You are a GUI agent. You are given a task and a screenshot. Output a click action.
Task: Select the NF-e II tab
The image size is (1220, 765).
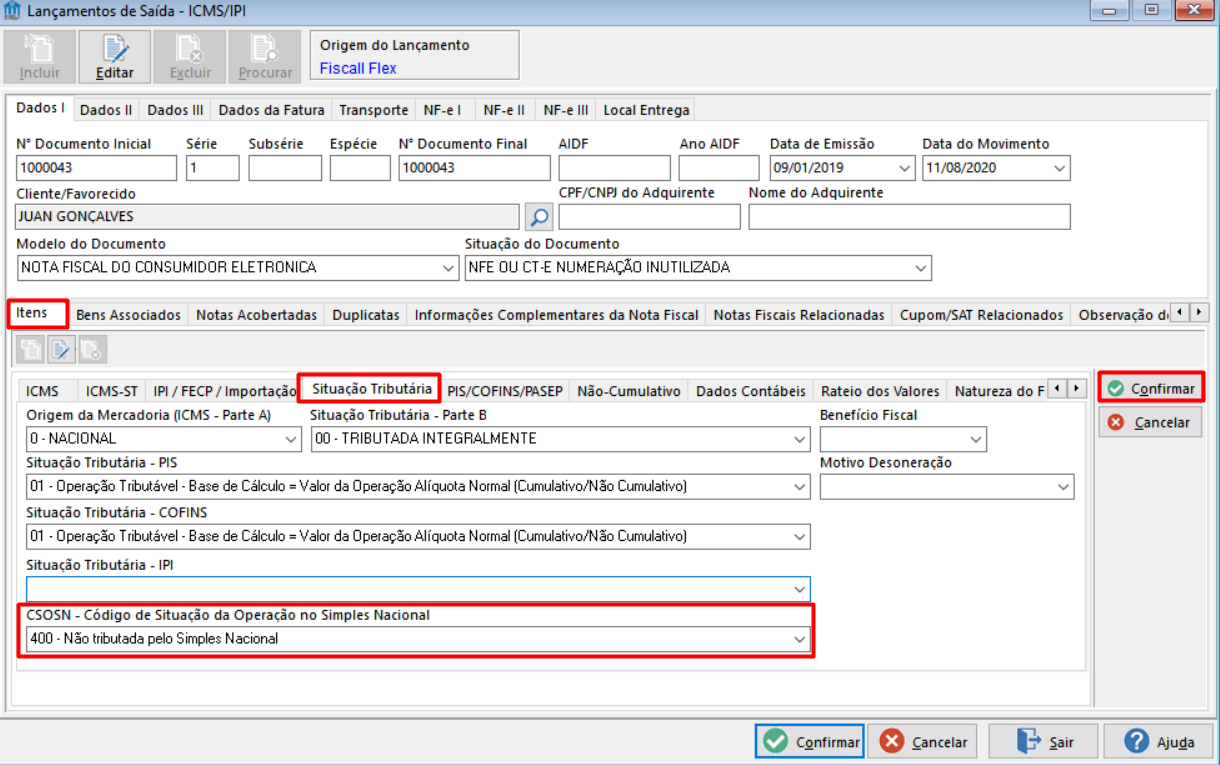point(503,110)
